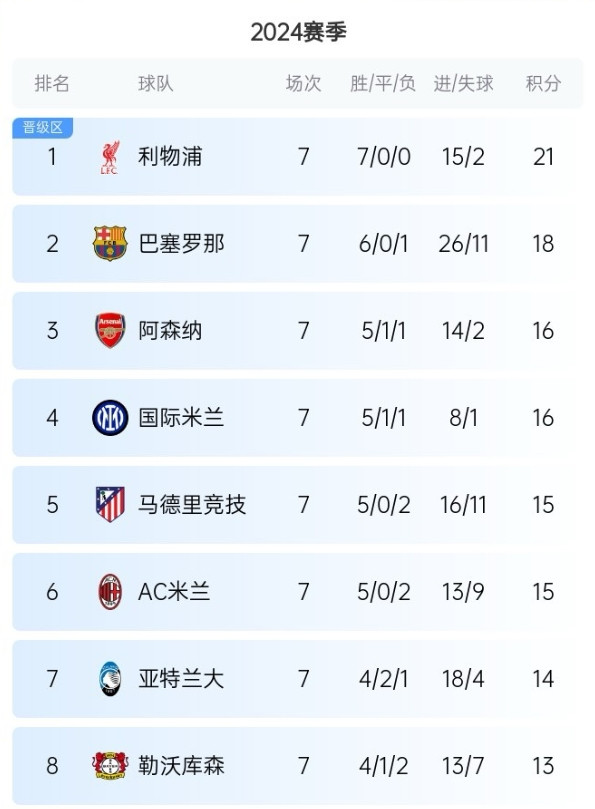Click the 勒沃库森 team name
Screen dimensions: 595x809
coord(181,766)
